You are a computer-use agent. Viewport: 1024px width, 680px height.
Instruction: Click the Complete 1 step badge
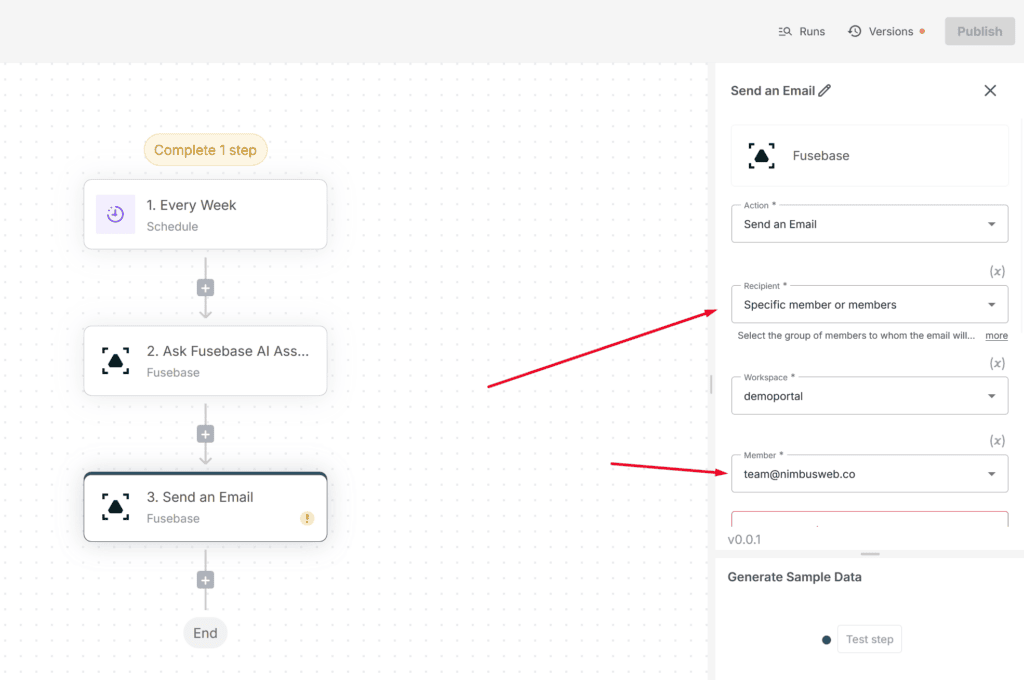205,150
